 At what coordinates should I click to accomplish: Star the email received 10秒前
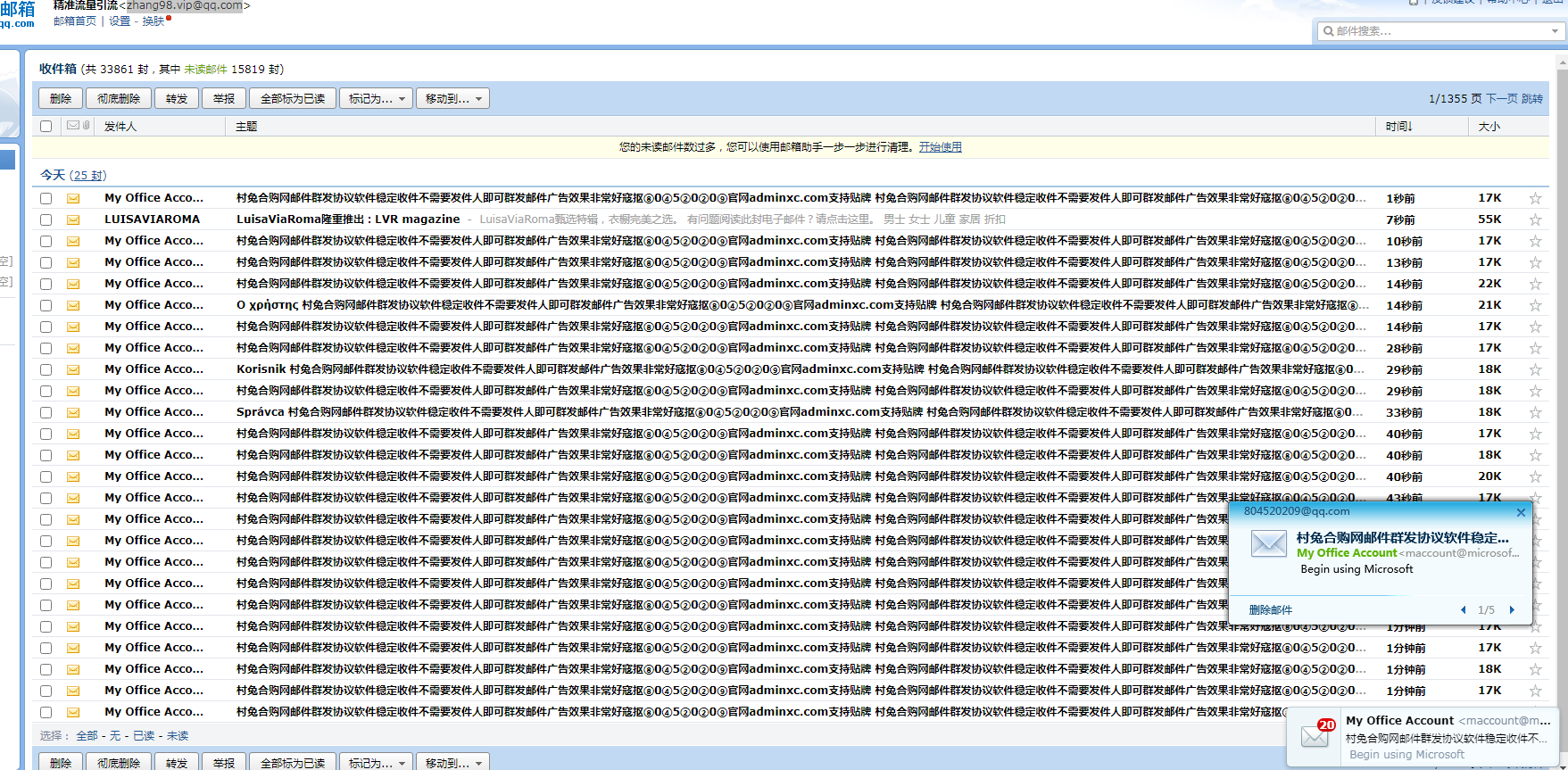pyautogui.click(x=1535, y=241)
